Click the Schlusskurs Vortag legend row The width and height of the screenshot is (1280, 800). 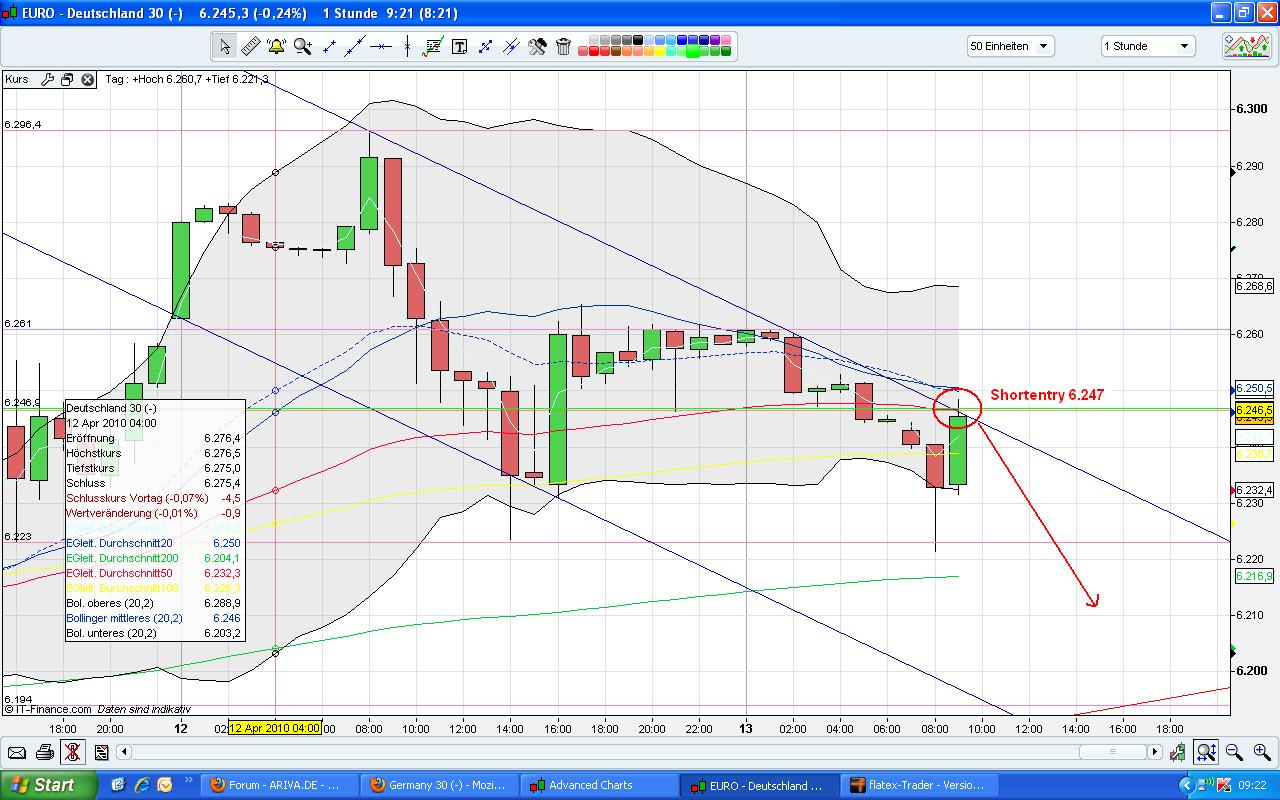coord(154,498)
